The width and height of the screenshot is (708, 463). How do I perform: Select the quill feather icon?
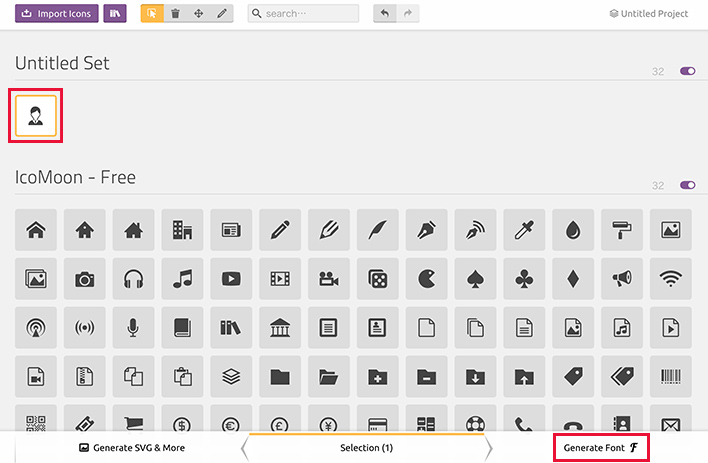(377, 230)
